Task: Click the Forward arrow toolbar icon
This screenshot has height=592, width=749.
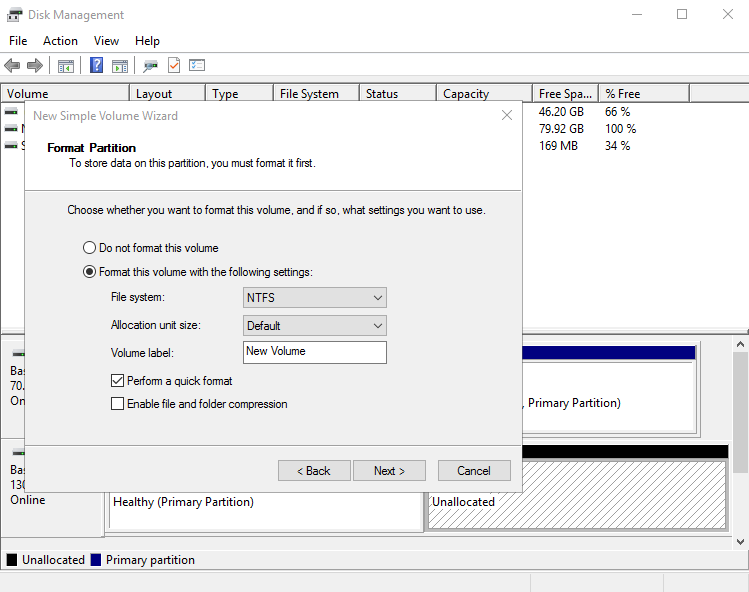Action: [34, 65]
